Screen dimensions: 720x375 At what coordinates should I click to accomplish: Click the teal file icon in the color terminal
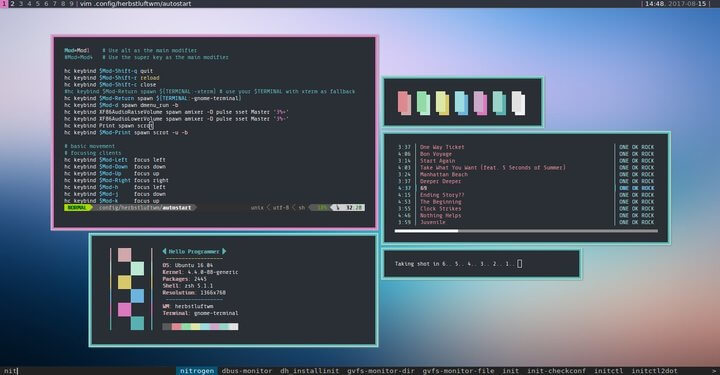pos(499,103)
